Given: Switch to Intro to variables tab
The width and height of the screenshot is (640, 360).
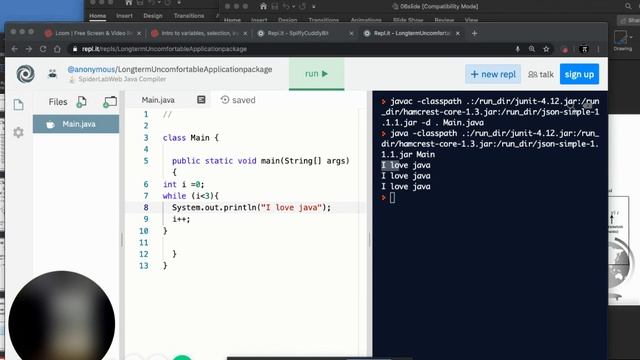Looking at the screenshot, I should (199, 33).
